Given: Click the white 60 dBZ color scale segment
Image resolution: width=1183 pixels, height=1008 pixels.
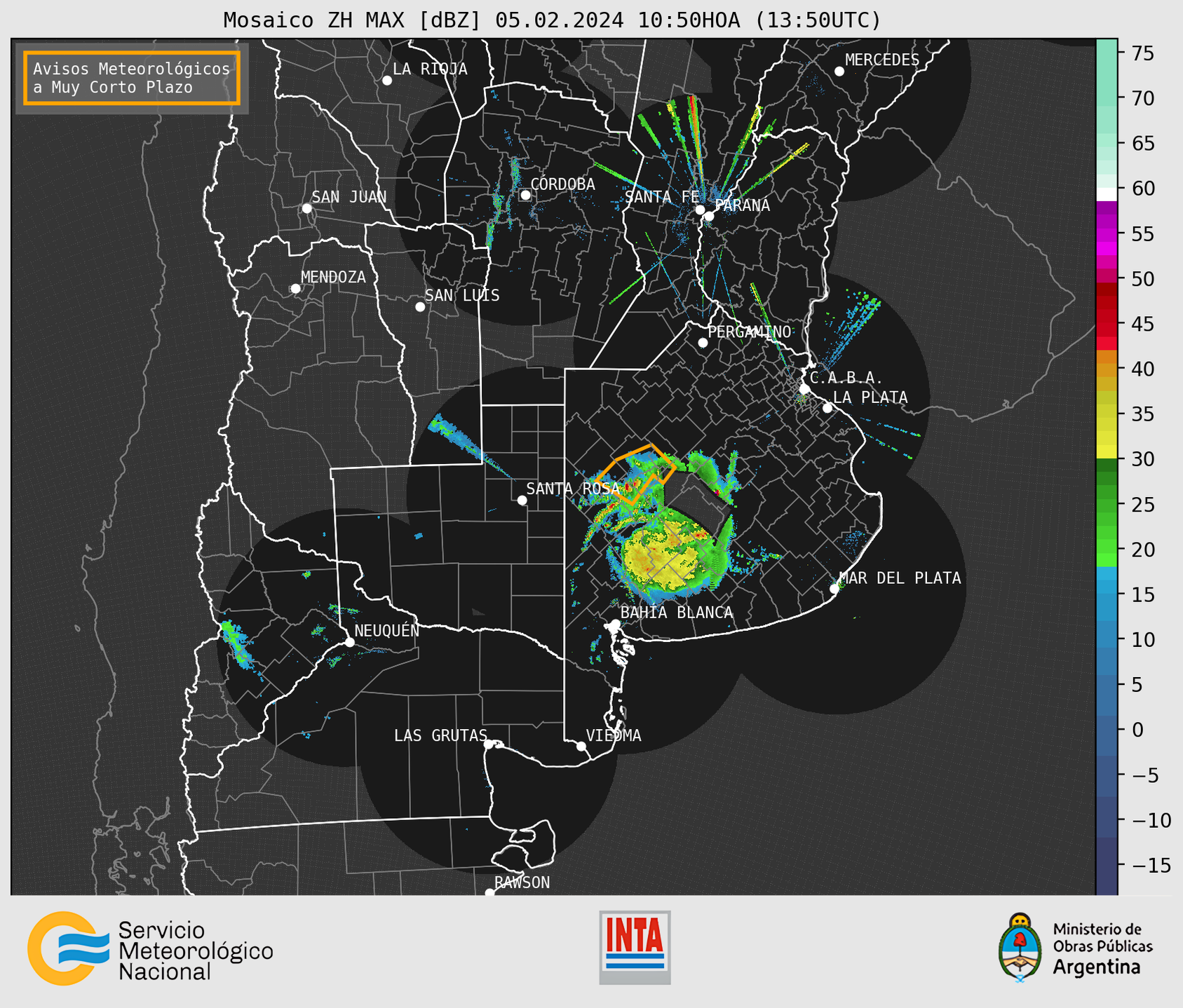Looking at the screenshot, I should coord(1107,194).
